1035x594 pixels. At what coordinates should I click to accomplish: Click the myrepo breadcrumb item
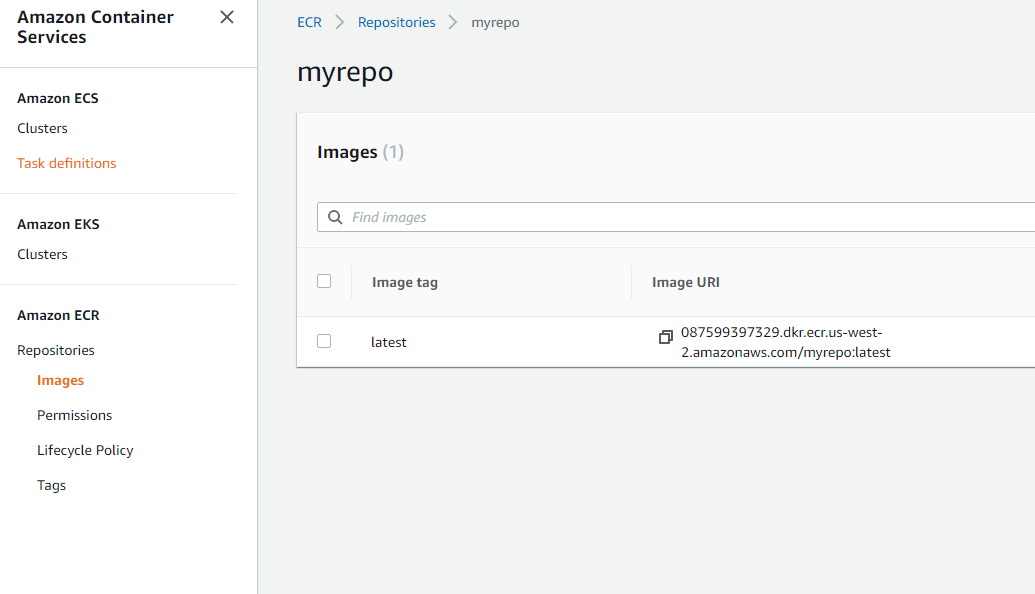coord(495,22)
